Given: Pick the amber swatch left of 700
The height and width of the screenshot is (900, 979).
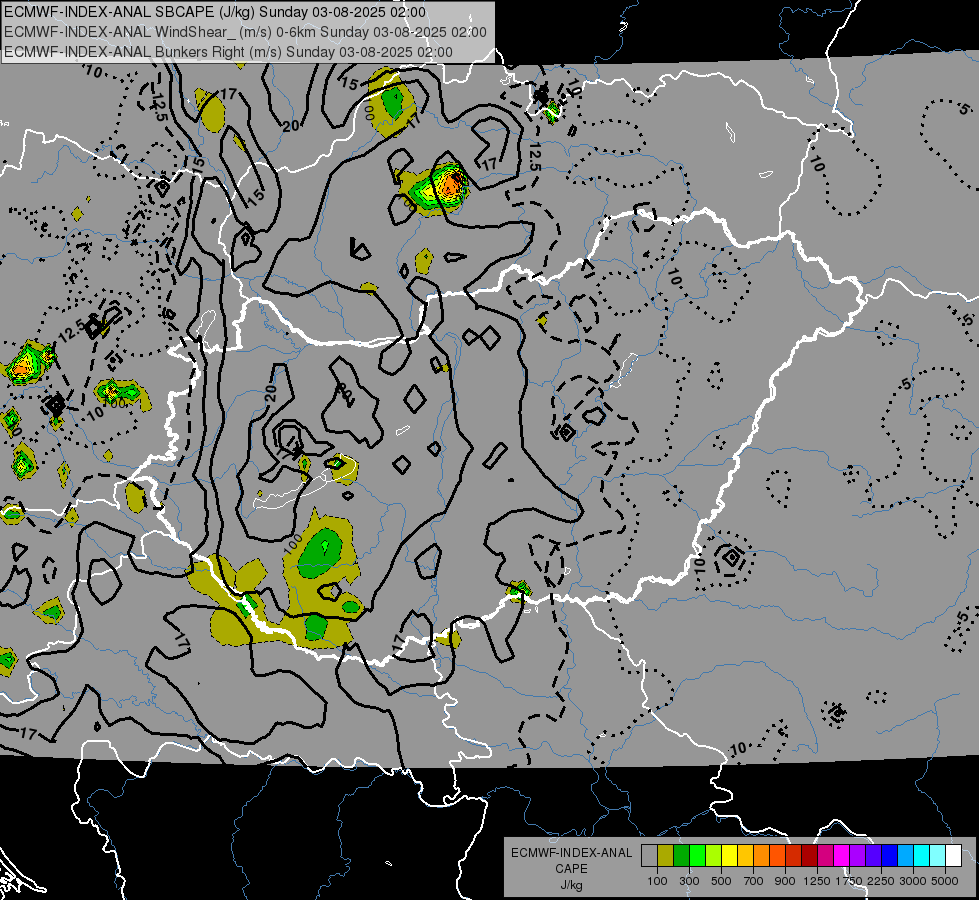Looking at the screenshot, I should 745,856.
